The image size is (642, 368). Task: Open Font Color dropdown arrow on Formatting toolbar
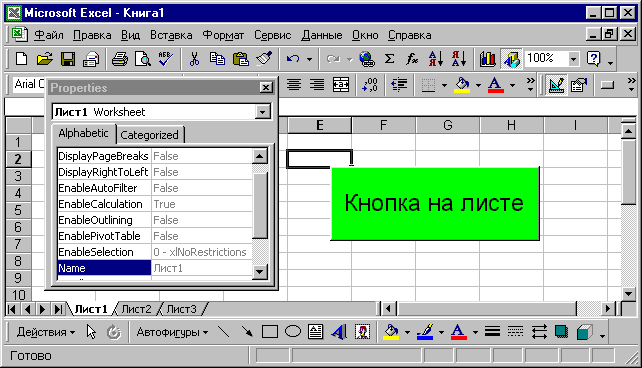point(512,85)
